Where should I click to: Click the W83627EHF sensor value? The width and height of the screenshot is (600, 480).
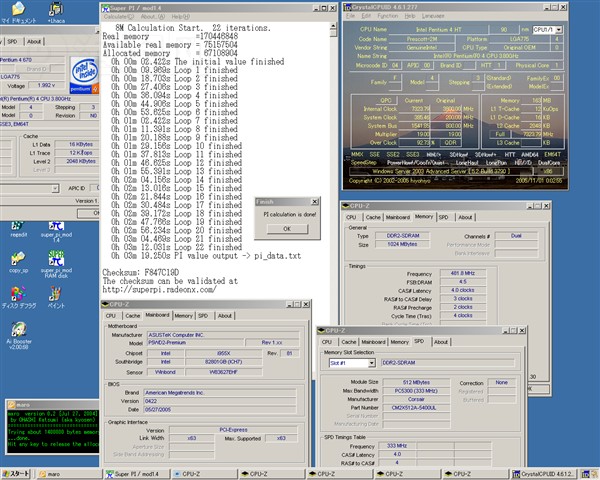pyautogui.click(x=223, y=372)
